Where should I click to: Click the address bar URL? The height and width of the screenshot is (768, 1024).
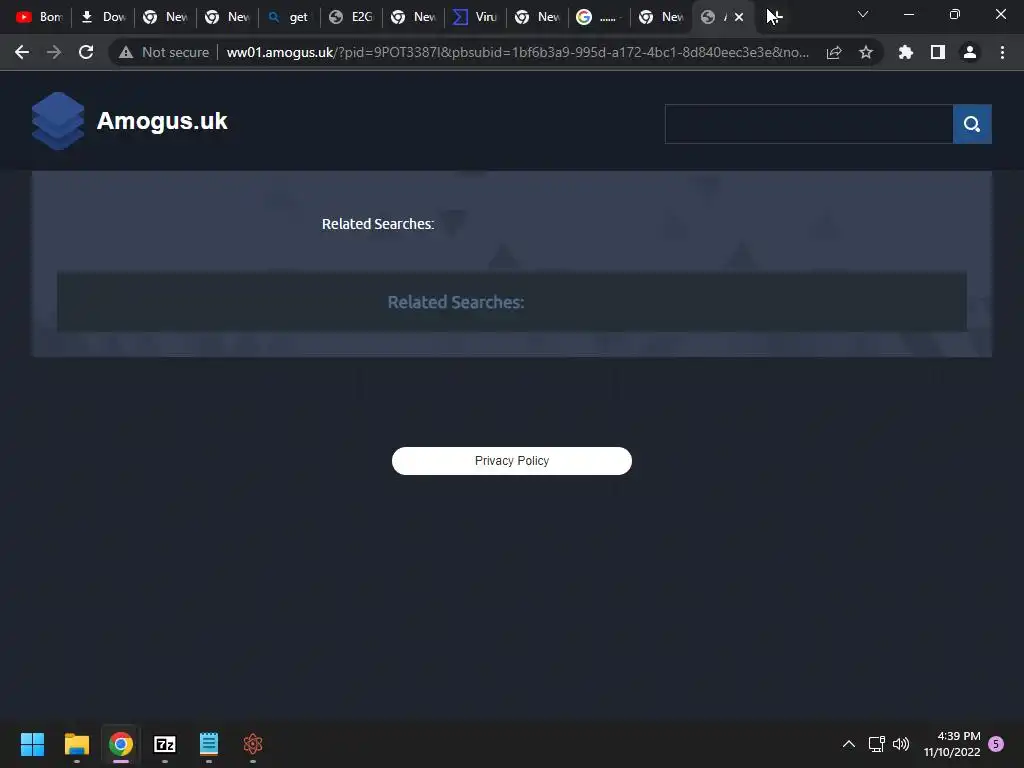click(517, 52)
